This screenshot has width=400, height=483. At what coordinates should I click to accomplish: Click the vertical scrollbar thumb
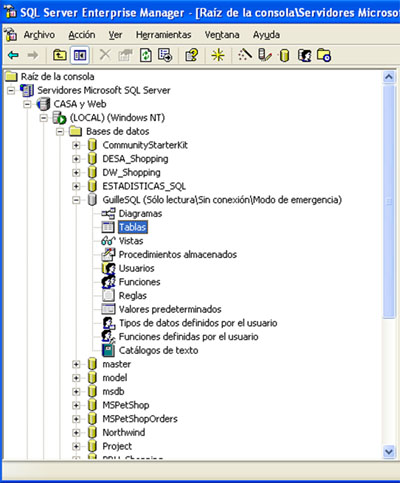click(x=389, y=201)
